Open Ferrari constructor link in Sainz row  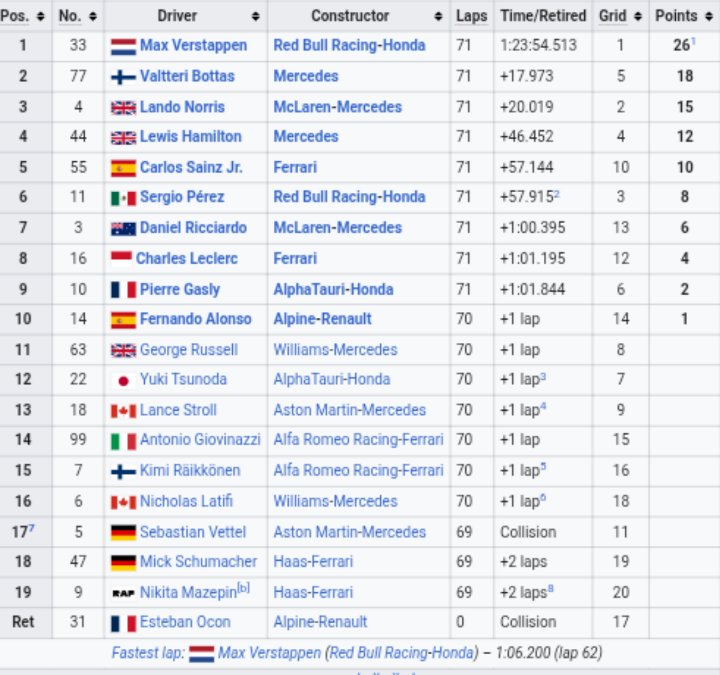pos(295,167)
